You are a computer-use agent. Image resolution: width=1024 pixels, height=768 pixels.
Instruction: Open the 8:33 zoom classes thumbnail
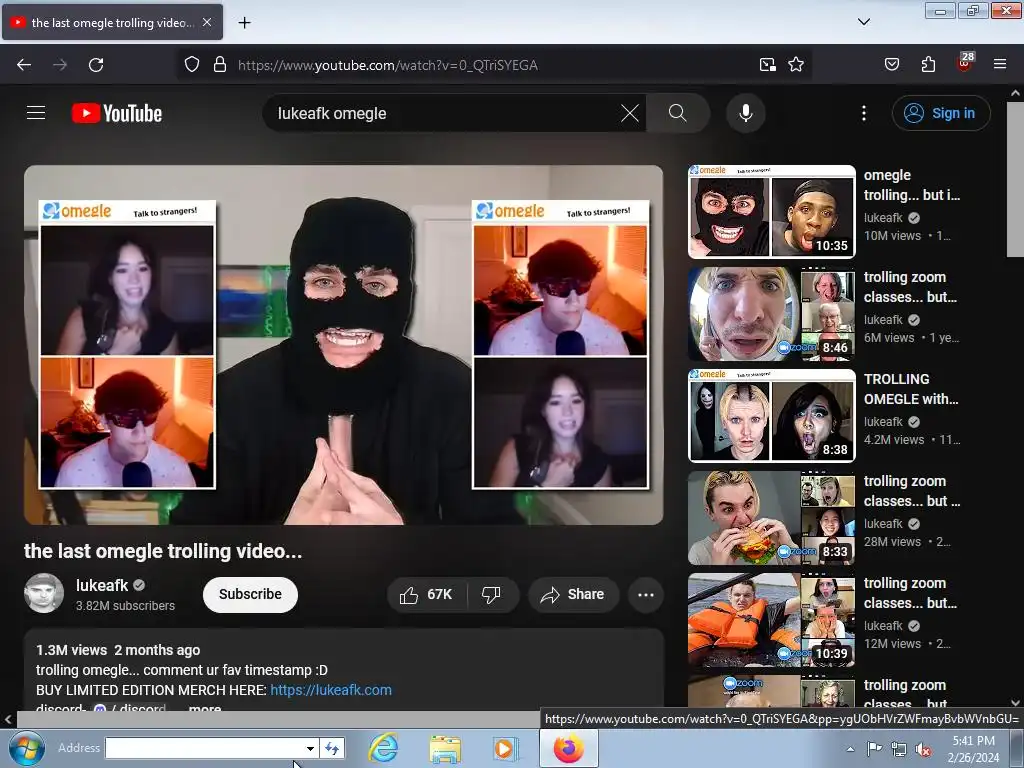click(x=771, y=517)
